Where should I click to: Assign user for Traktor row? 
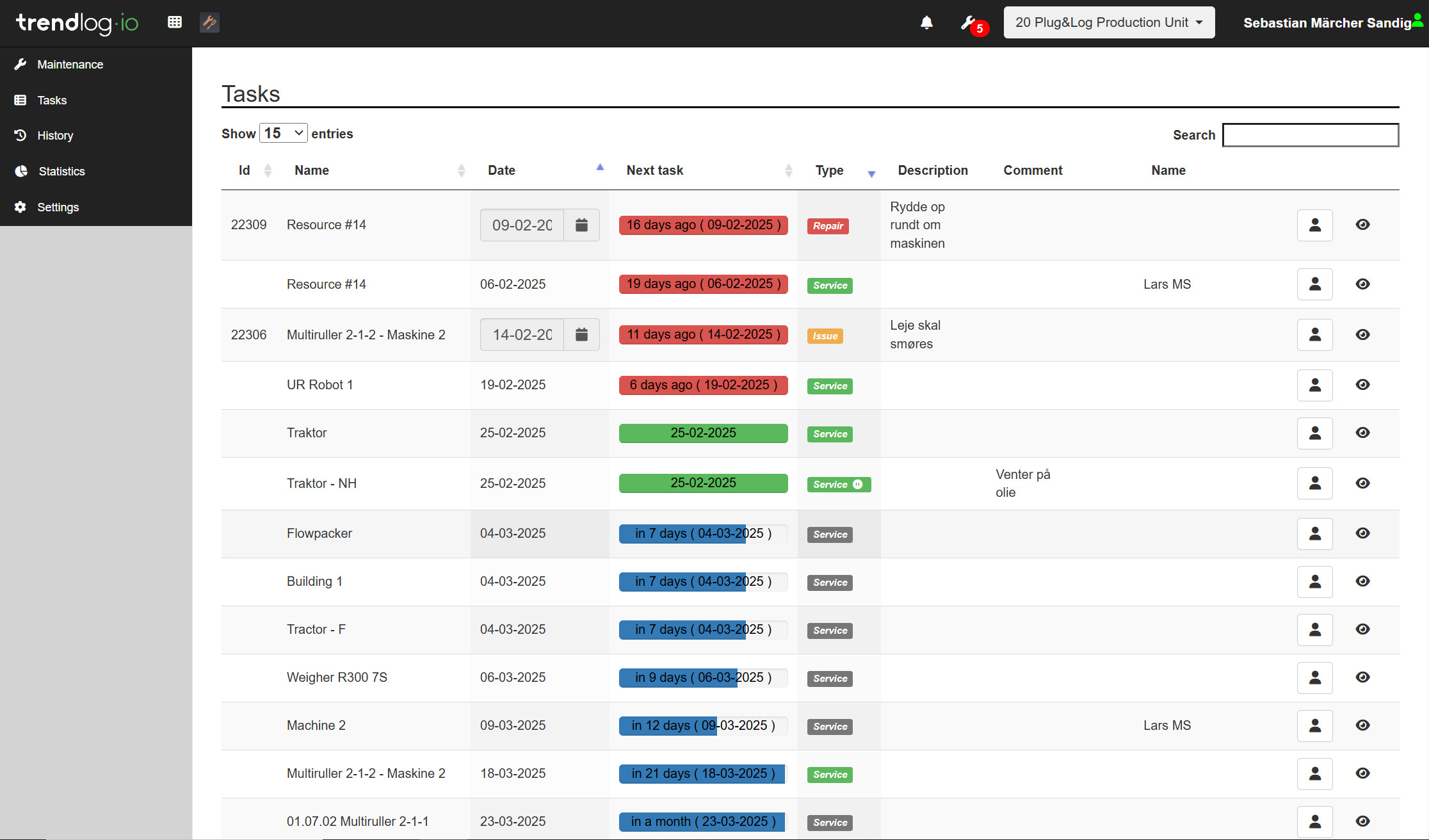point(1315,433)
